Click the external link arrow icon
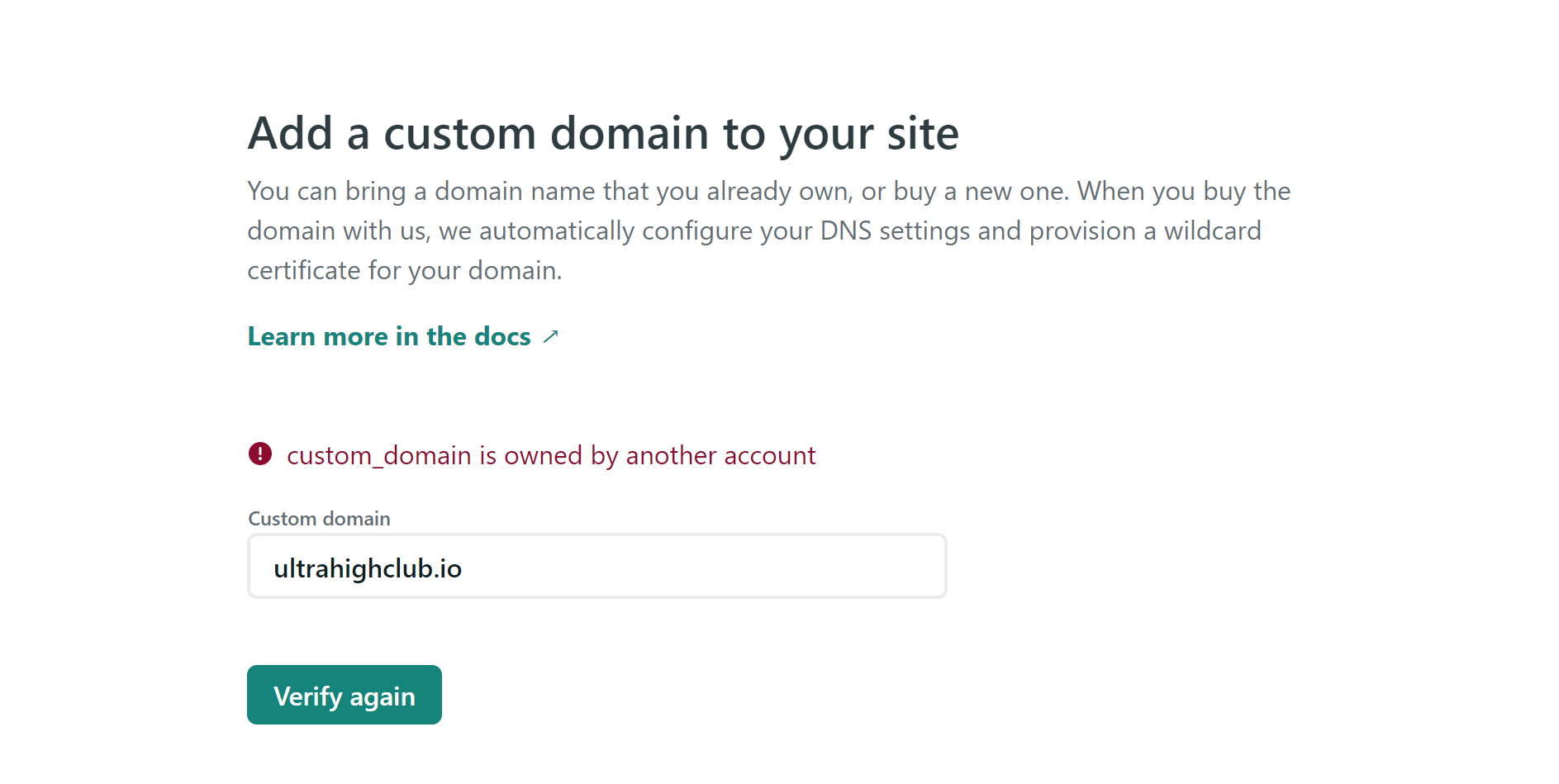Viewport: 1559px width, 784px height. tap(551, 336)
